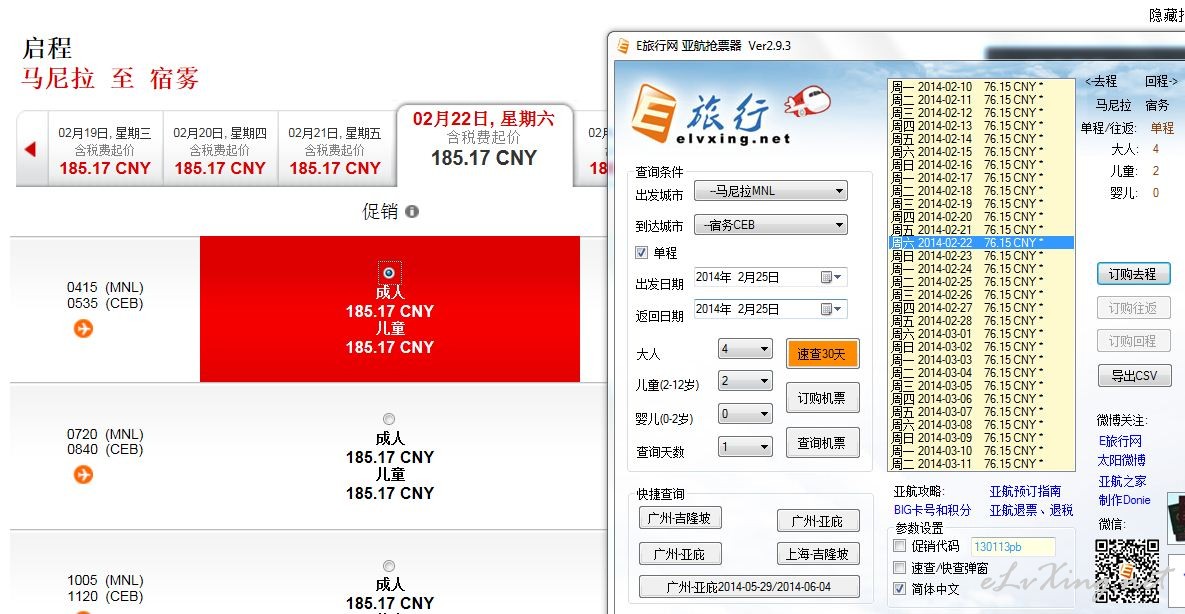Select the 1005 MNL flight radio button
The height and width of the screenshot is (614, 1185).
[388, 566]
